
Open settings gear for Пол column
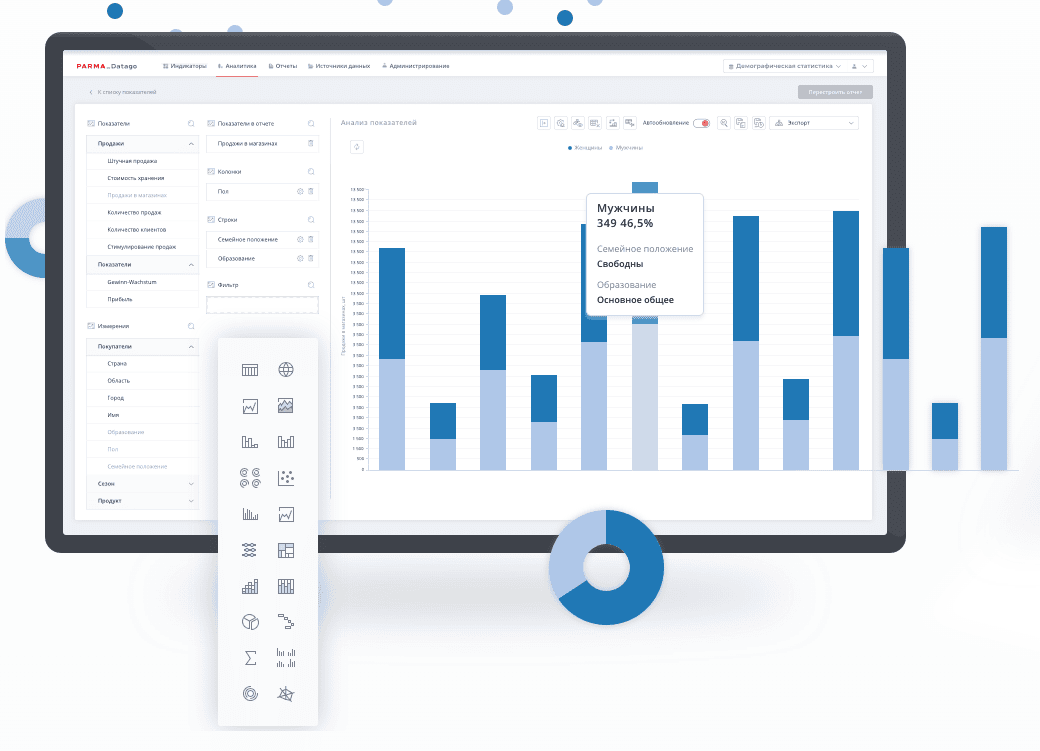300,191
